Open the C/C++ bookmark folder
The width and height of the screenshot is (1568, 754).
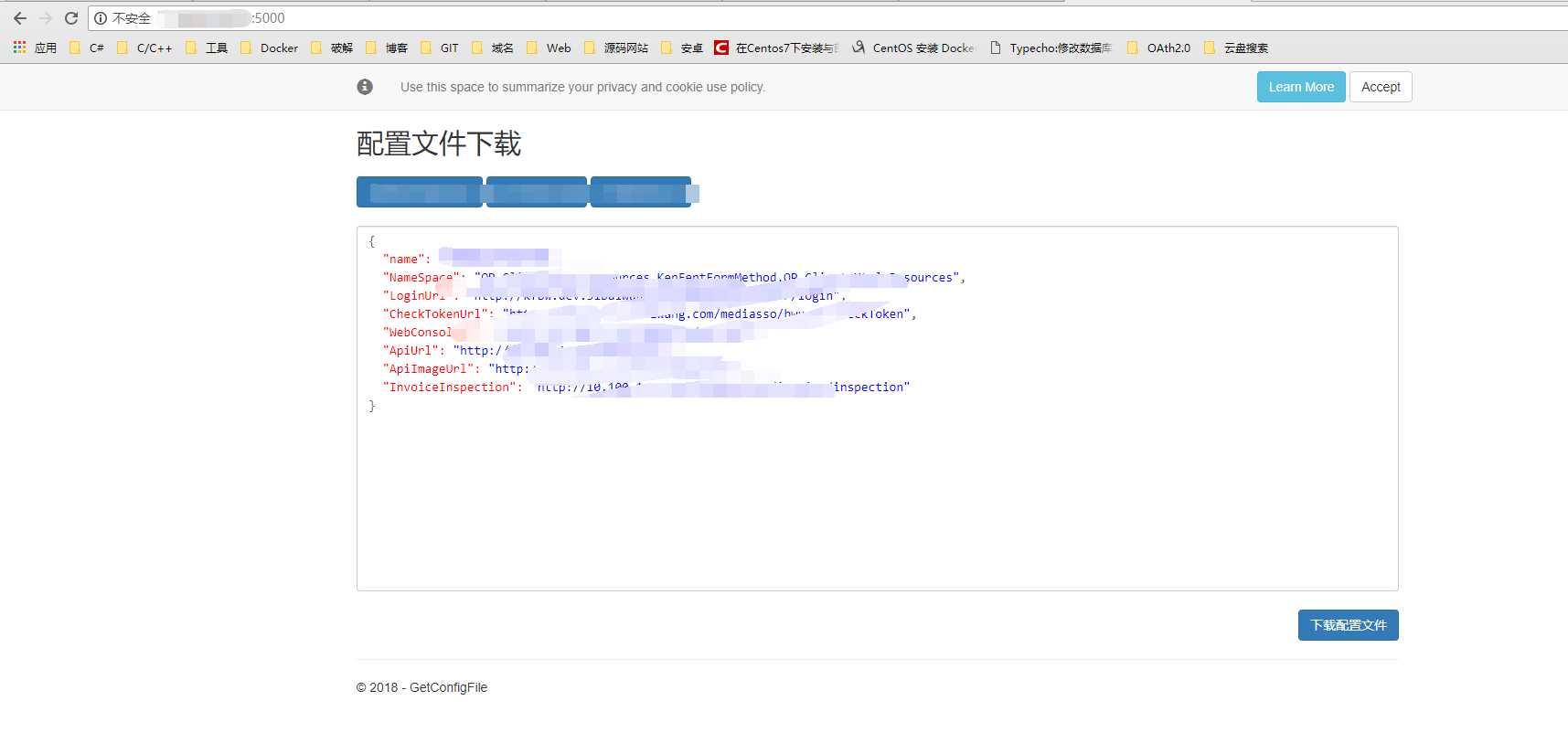144,48
